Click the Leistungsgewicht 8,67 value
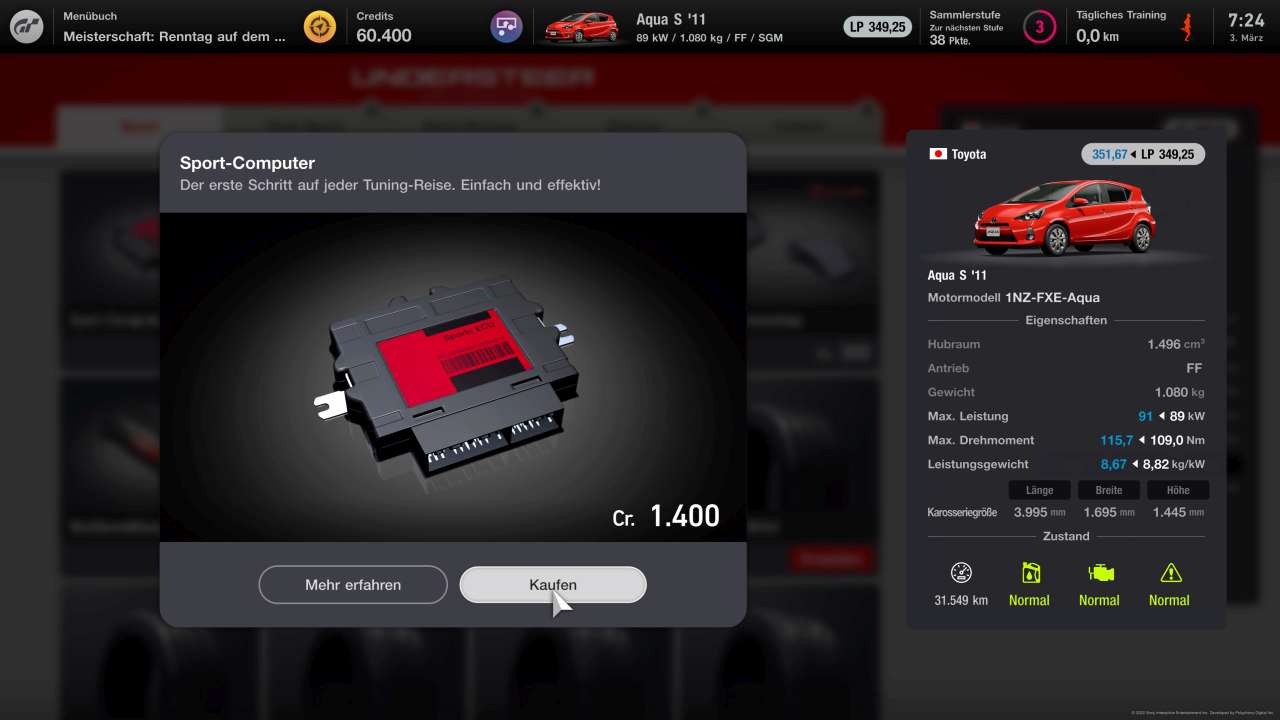 (1114, 464)
